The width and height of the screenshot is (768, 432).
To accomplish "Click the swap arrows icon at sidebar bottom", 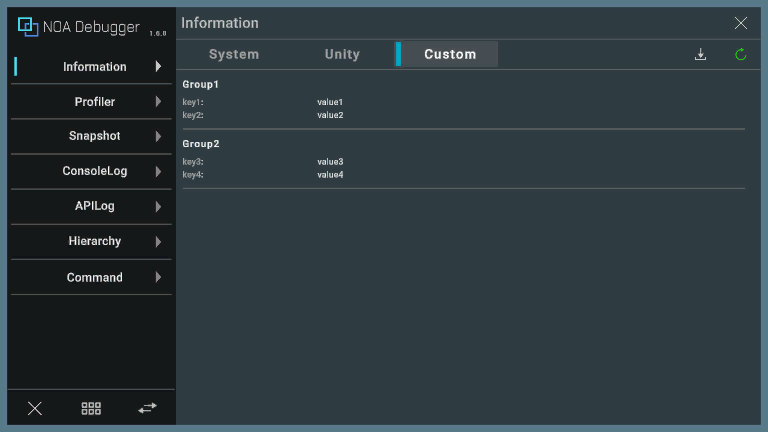I will coord(147,408).
